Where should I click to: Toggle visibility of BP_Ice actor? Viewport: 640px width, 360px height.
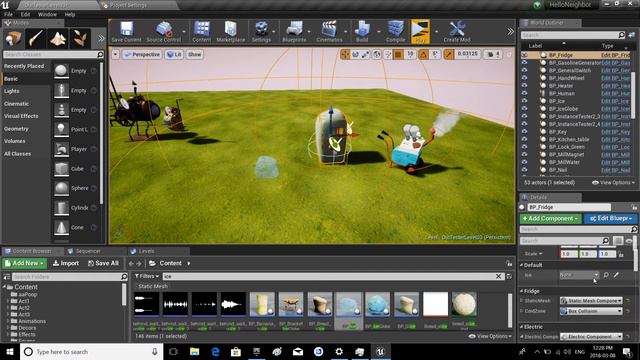(x=524, y=101)
